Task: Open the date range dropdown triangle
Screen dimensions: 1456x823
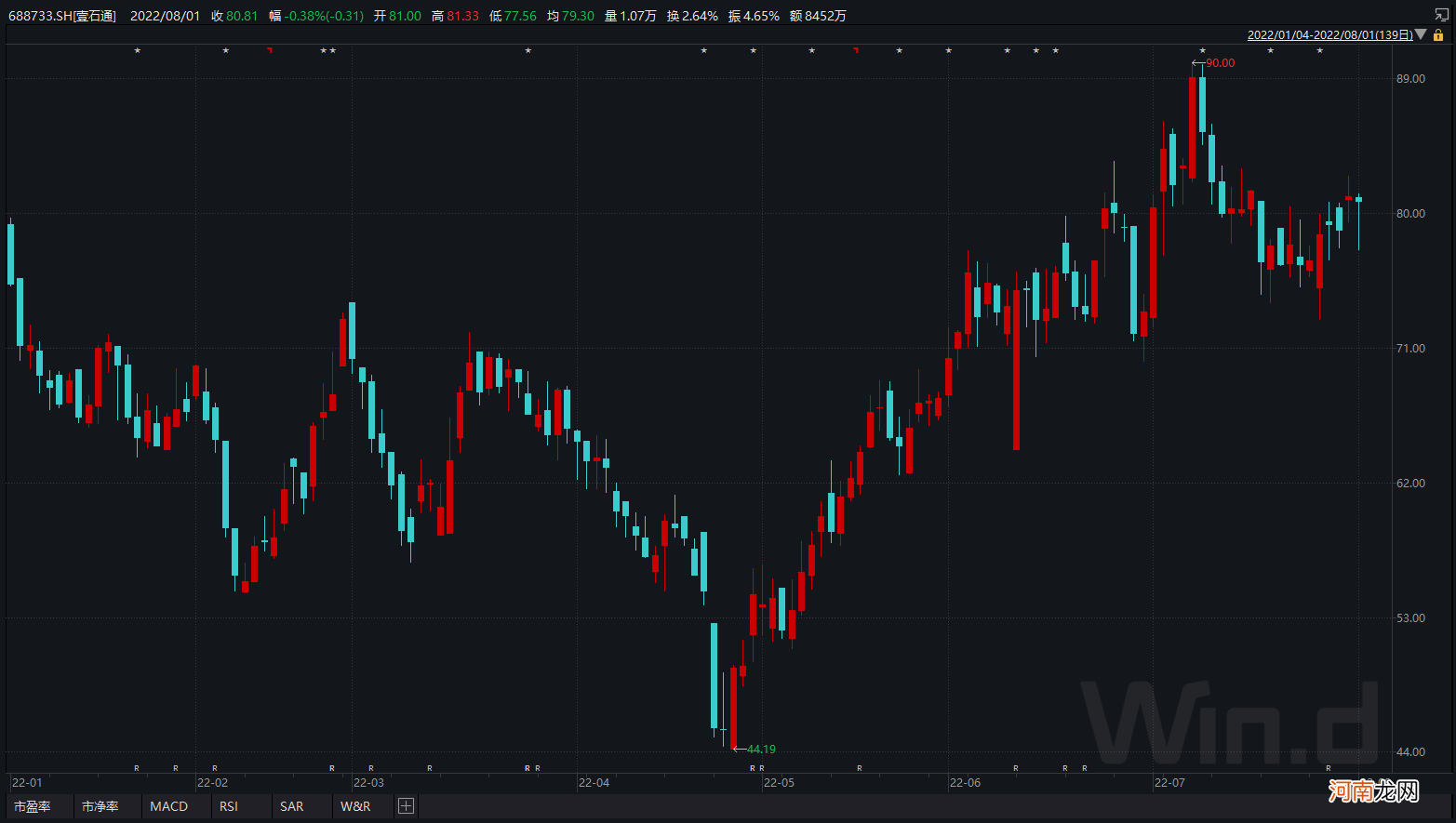Action: (x=1421, y=34)
